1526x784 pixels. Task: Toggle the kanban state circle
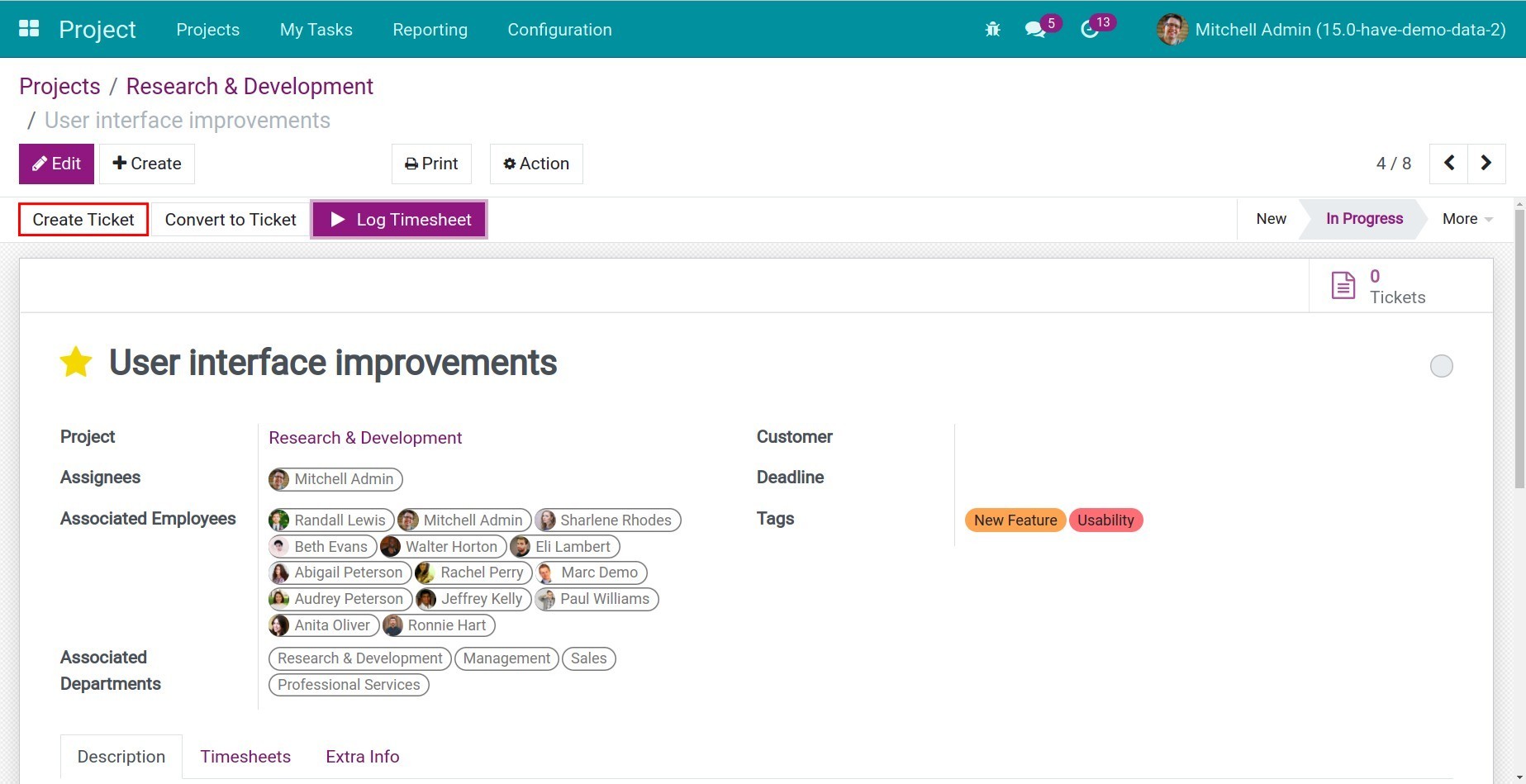coord(1442,365)
